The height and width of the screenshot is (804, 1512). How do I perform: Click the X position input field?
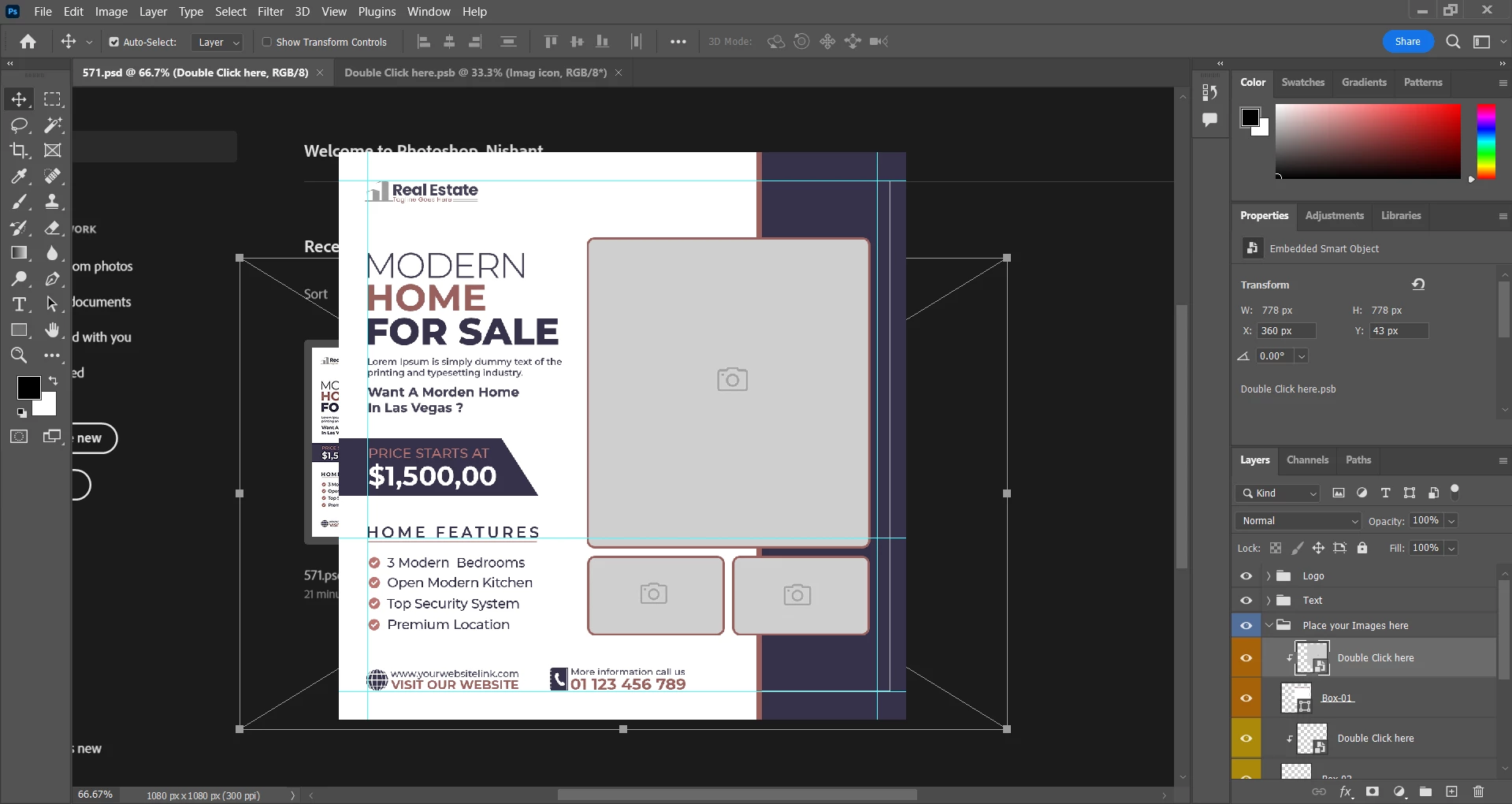tap(1286, 331)
